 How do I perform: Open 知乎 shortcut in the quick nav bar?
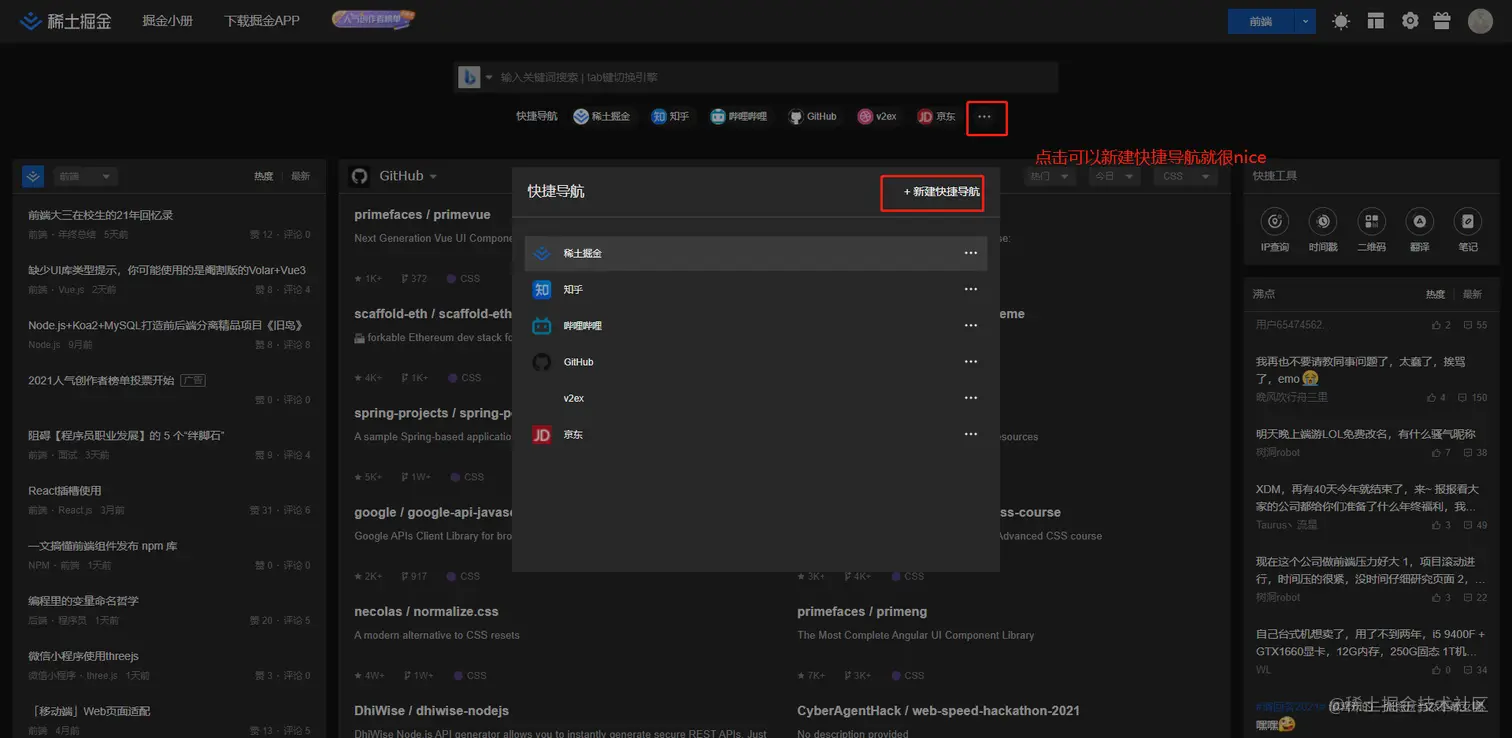click(x=670, y=117)
